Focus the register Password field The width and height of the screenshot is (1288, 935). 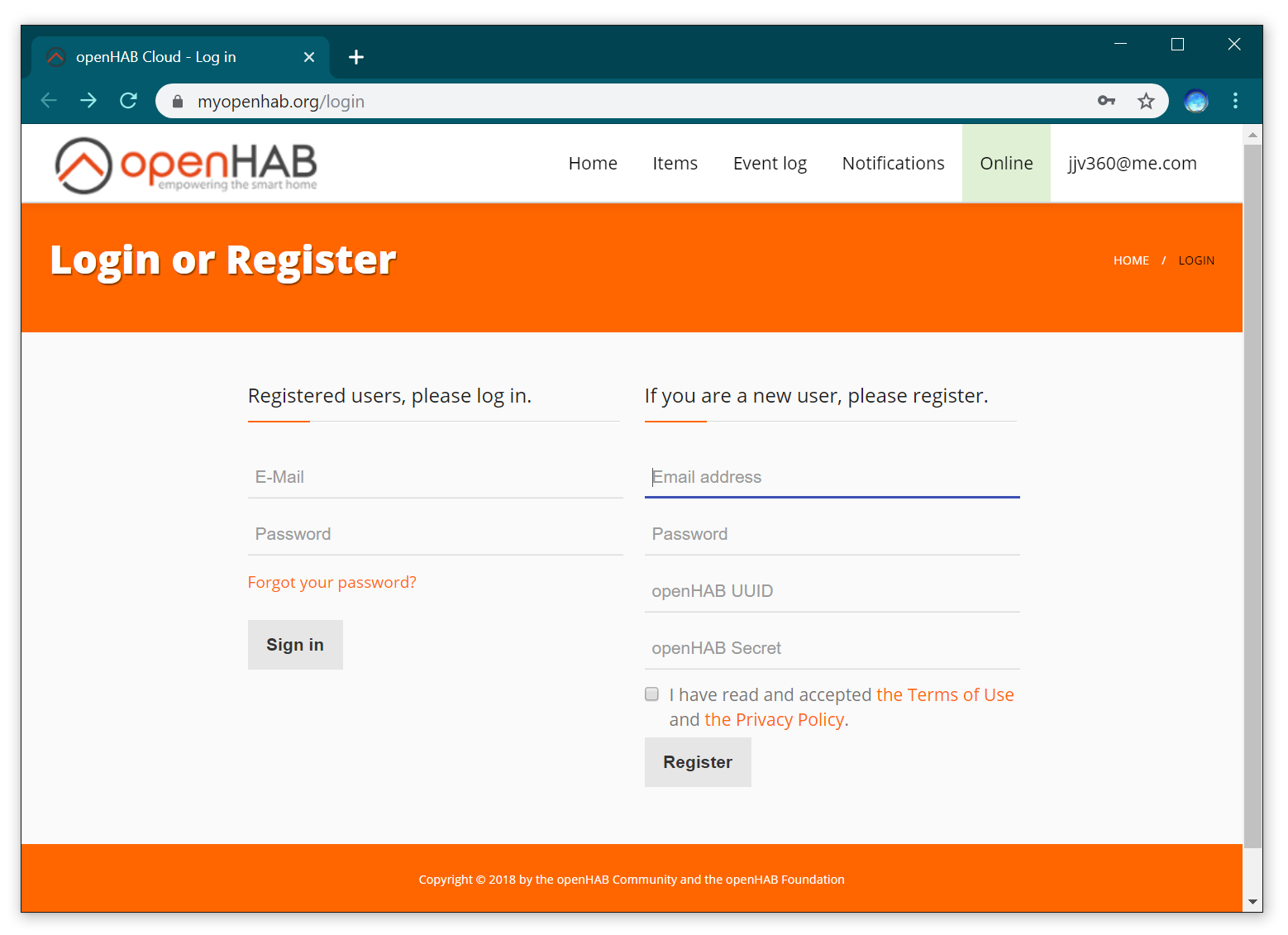coord(832,534)
